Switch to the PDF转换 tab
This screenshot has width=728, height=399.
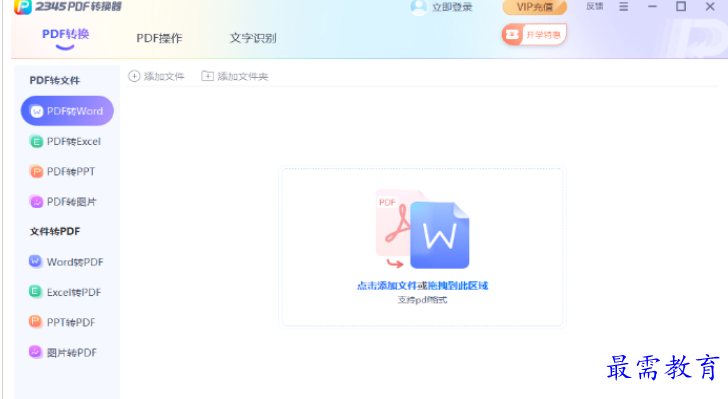pos(65,34)
